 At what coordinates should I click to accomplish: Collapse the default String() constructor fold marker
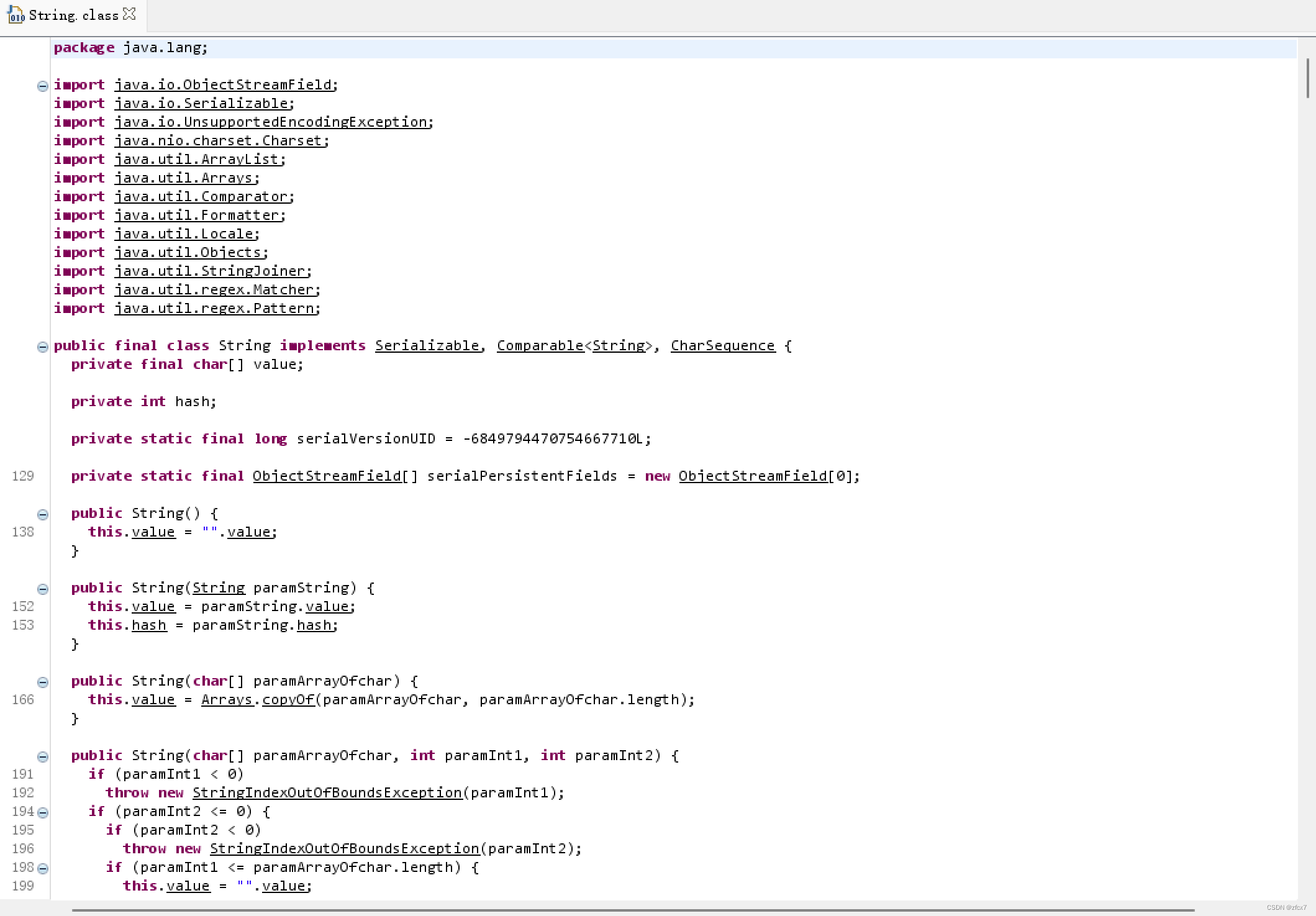pos(42,514)
